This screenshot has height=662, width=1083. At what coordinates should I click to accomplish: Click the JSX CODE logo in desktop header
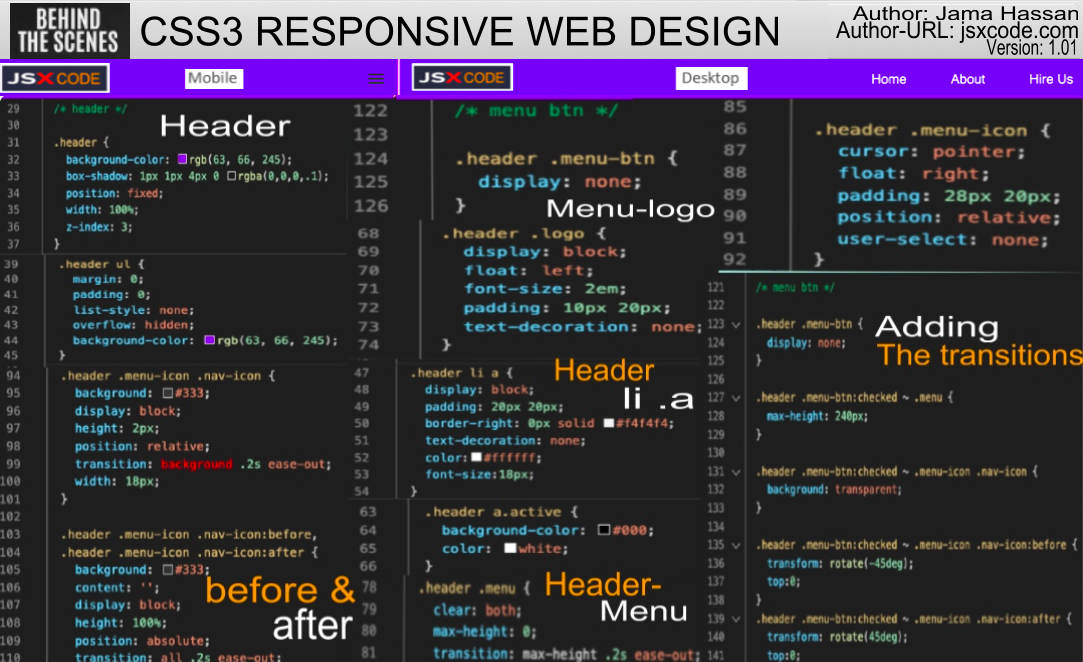tap(462, 77)
